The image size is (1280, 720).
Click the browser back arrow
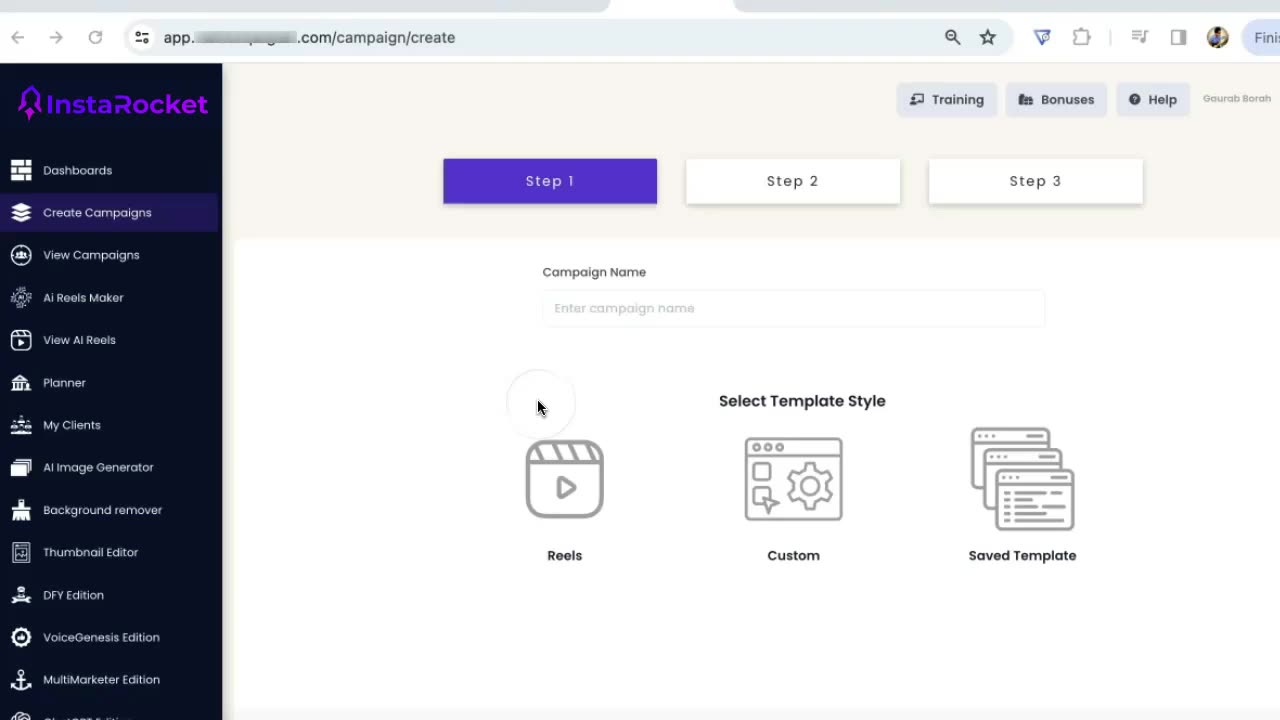click(18, 37)
